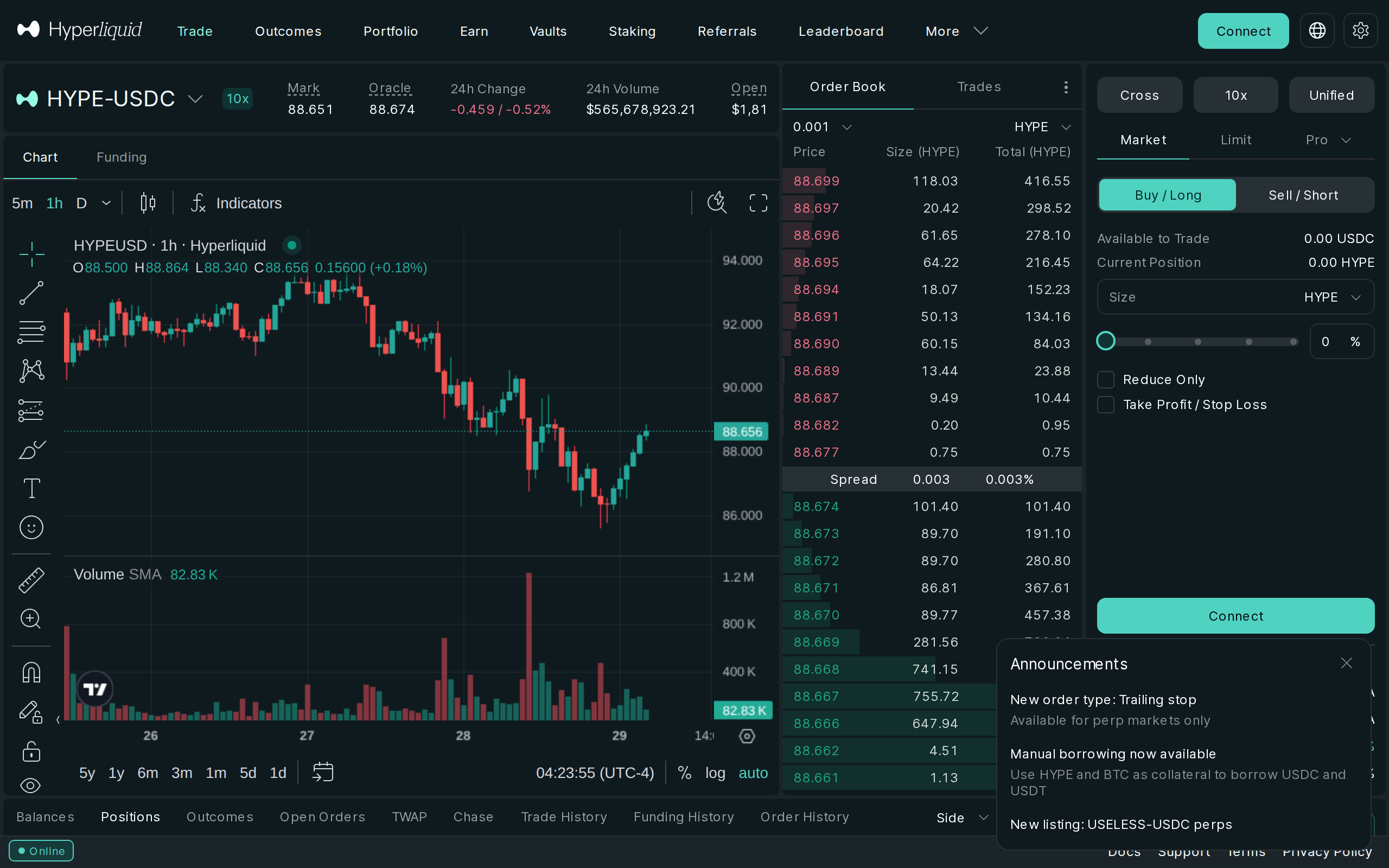The width and height of the screenshot is (1389, 868).
Task: Click the midpoint mark on size slider
Action: [x=1198, y=342]
